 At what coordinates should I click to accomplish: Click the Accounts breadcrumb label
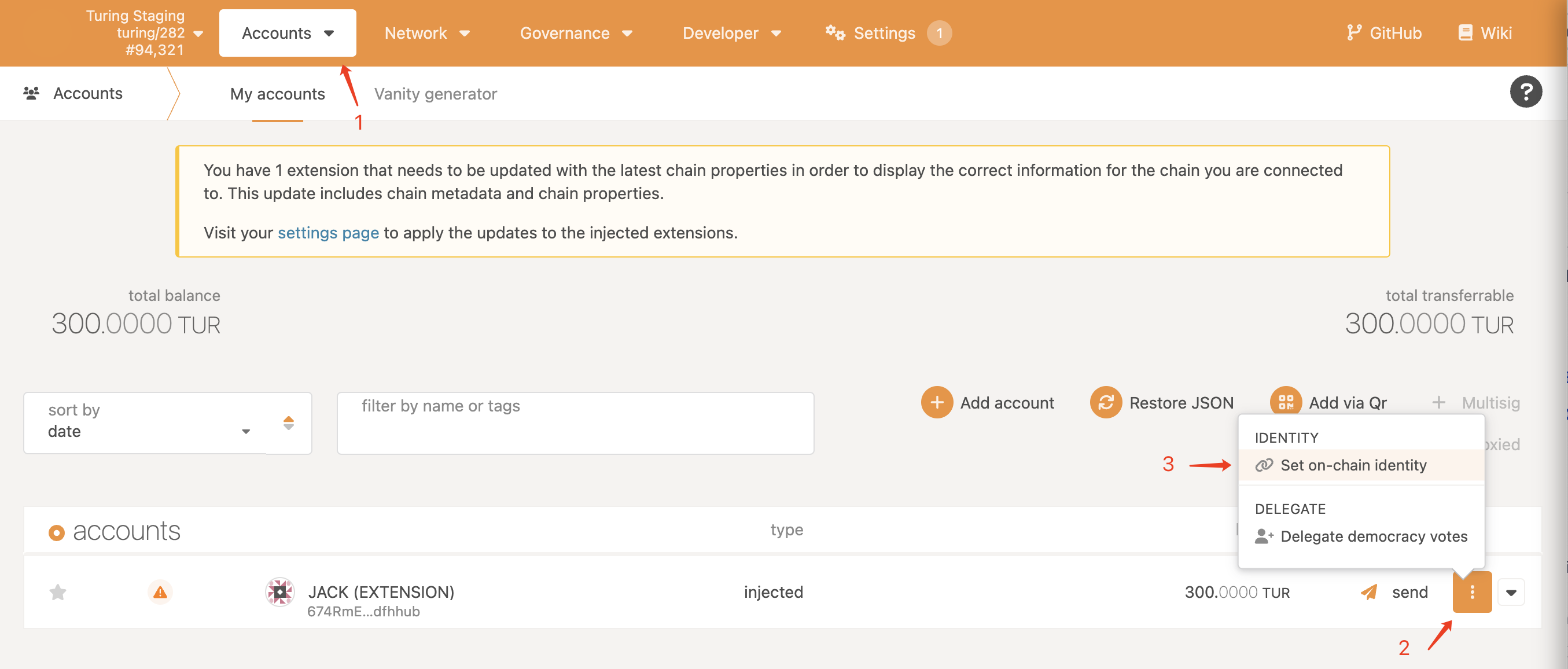[x=87, y=93]
